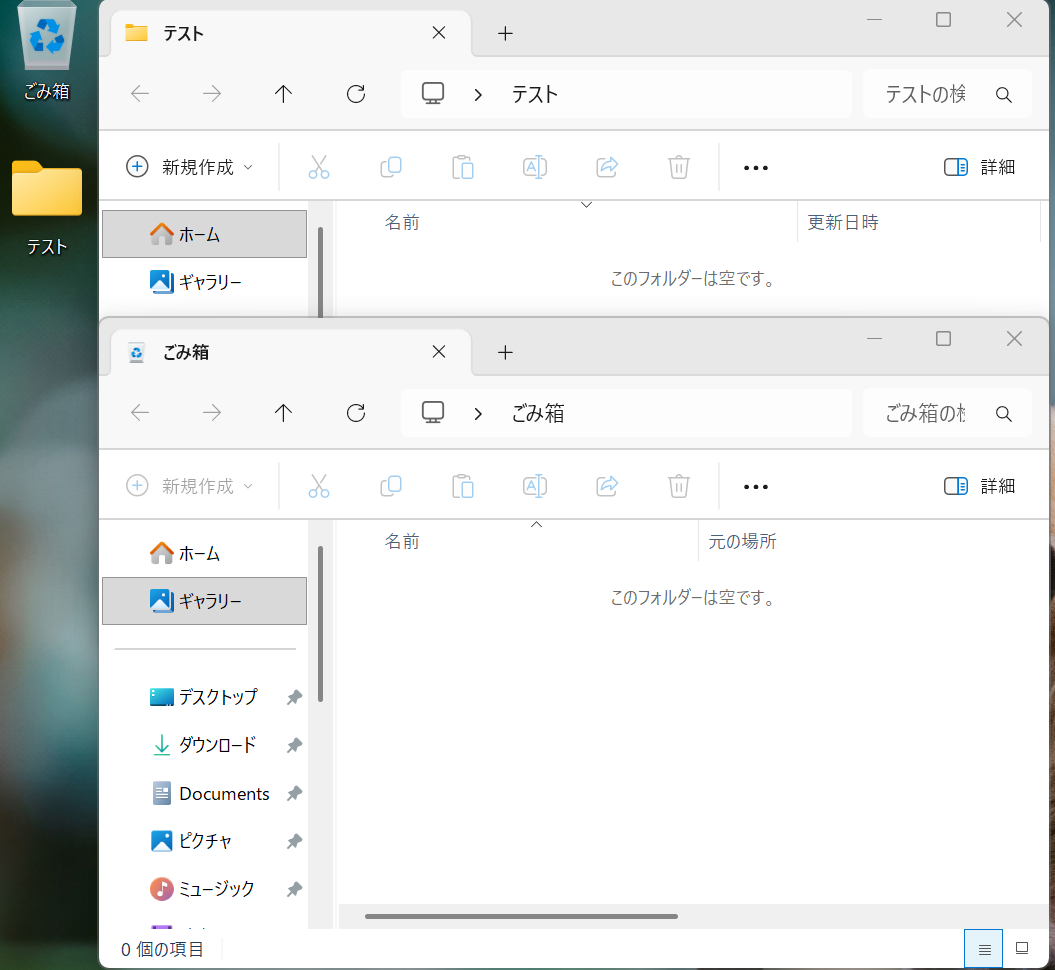Go up one level in ごみ箱 window

283,412
